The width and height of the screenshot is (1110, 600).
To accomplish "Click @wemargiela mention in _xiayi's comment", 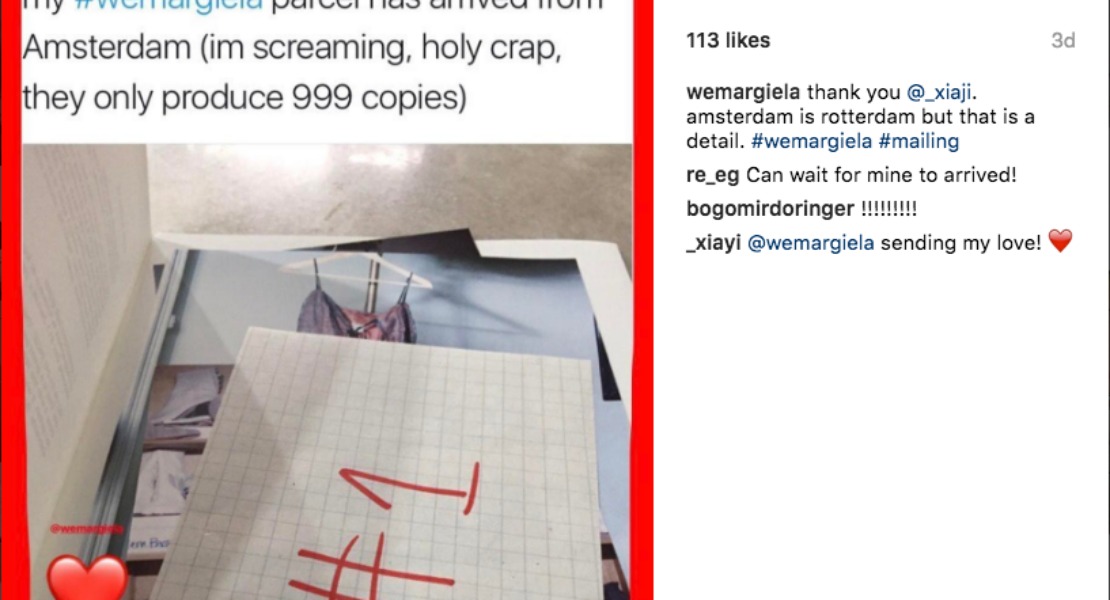I will [811, 243].
